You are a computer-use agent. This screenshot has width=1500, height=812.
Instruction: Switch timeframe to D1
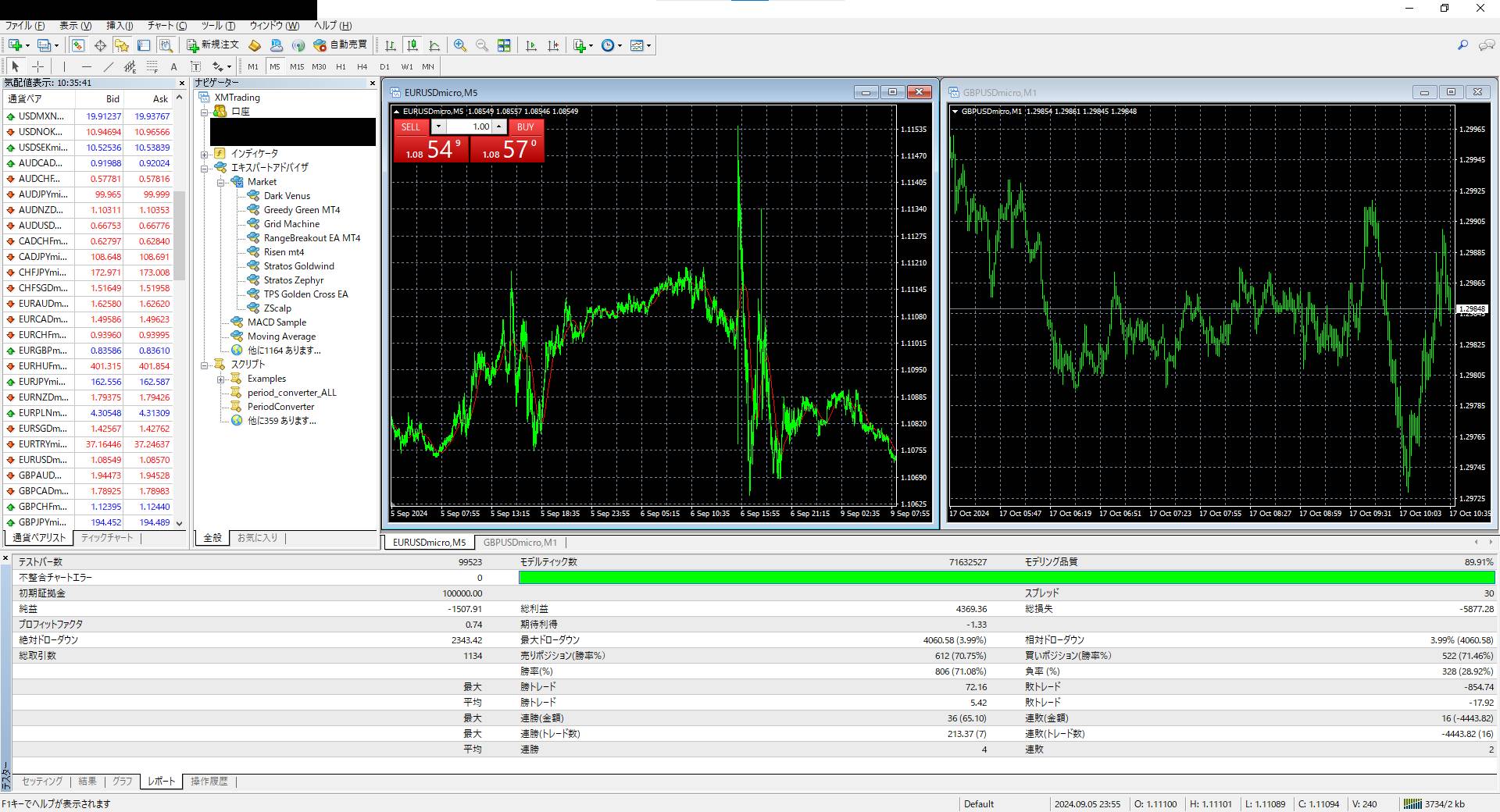coord(384,66)
